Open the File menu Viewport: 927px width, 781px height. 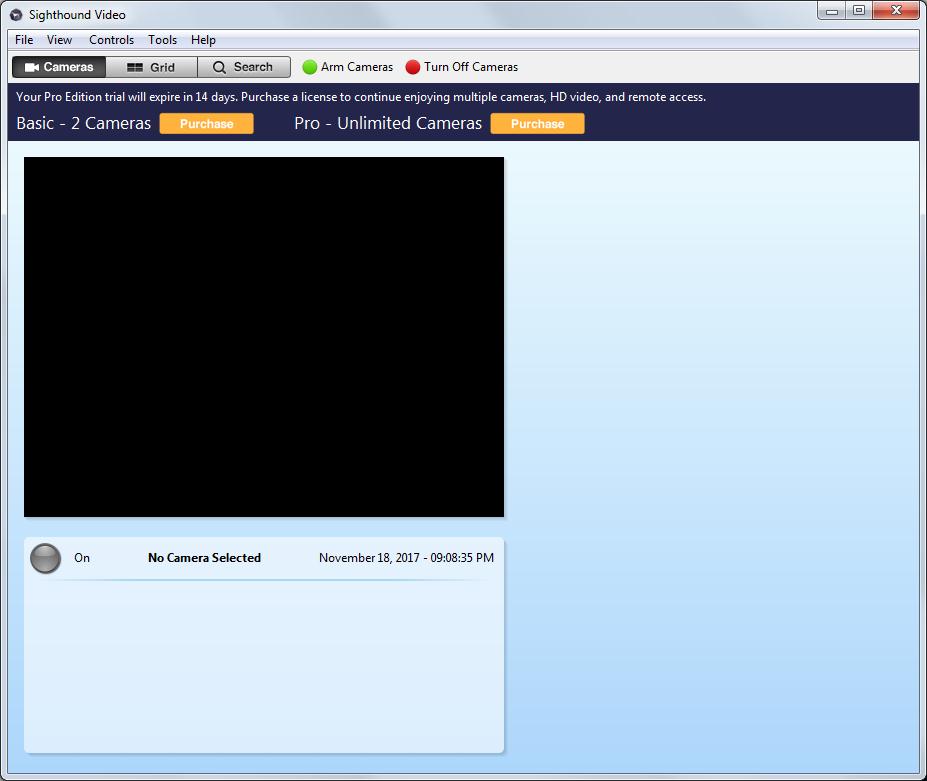click(22, 40)
